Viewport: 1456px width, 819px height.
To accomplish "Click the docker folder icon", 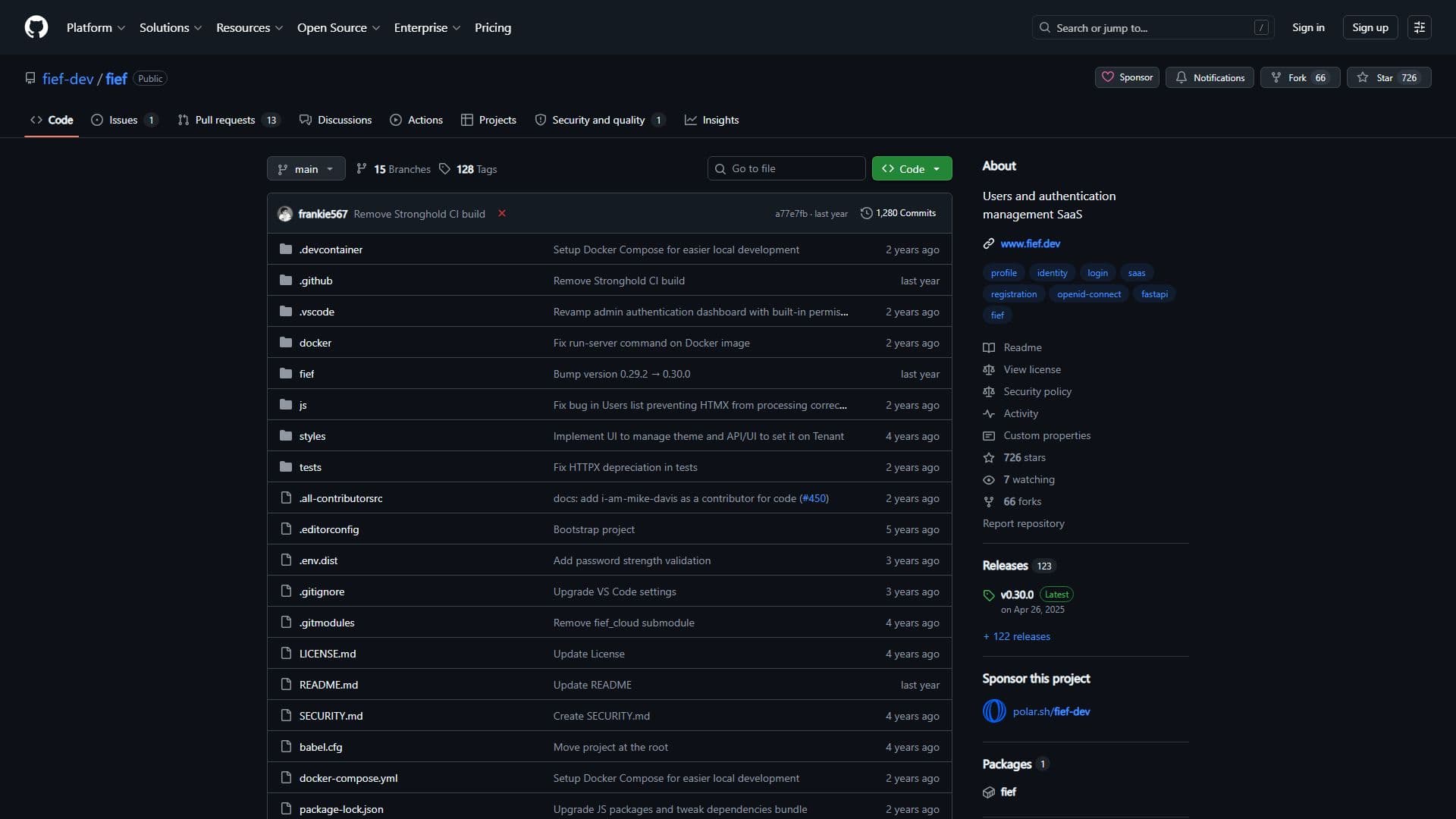I will pyautogui.click(x=286, y=343).
